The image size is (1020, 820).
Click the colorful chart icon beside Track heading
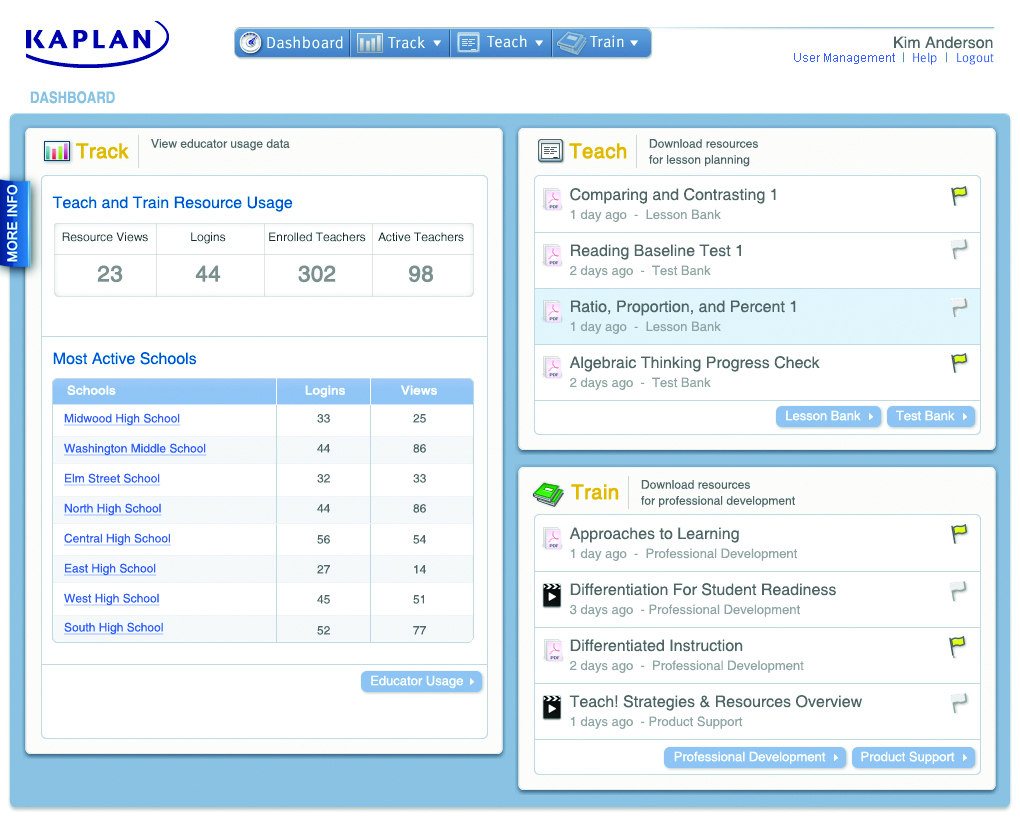click(57, 151)
